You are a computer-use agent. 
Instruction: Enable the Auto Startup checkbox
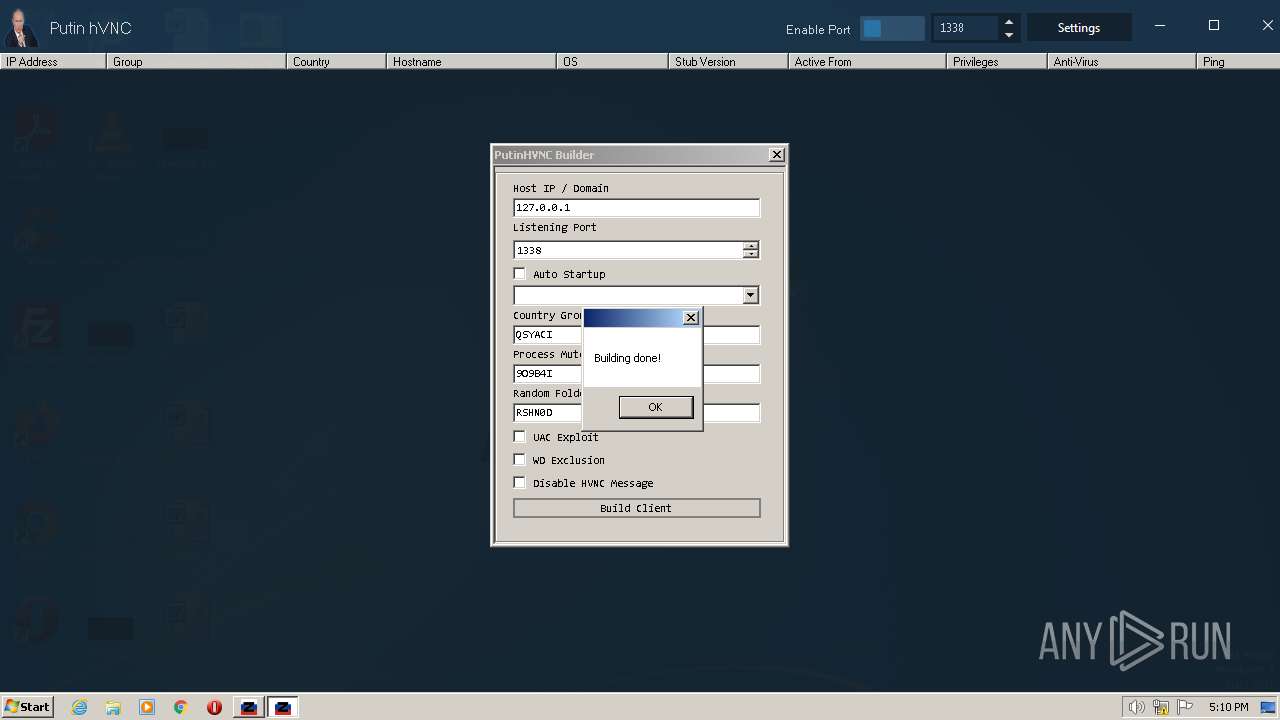pos(519,273)
